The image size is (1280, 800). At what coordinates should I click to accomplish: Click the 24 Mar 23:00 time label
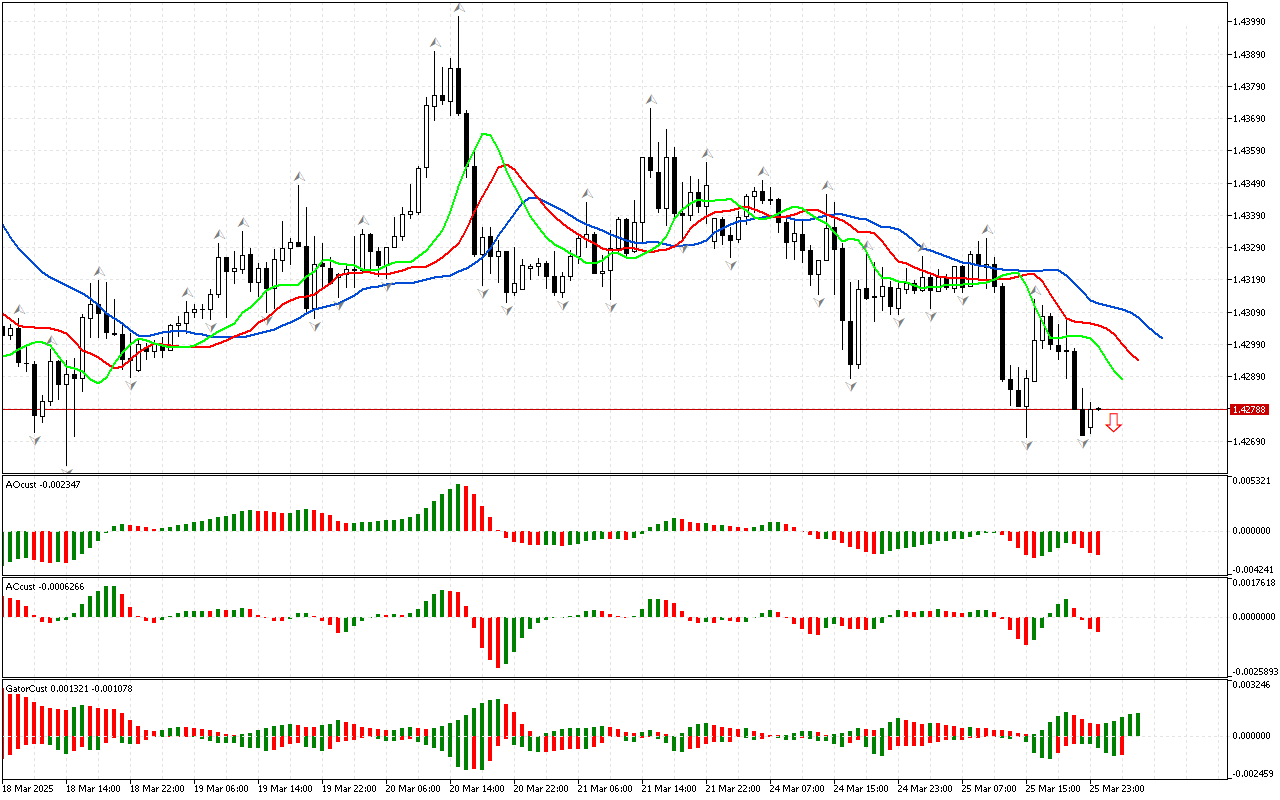[926, 789]
